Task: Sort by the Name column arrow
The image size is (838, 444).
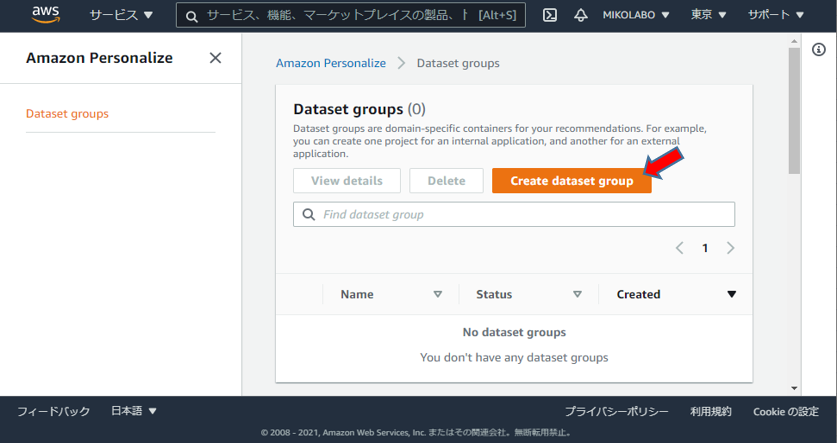Action: coord(438,294)
